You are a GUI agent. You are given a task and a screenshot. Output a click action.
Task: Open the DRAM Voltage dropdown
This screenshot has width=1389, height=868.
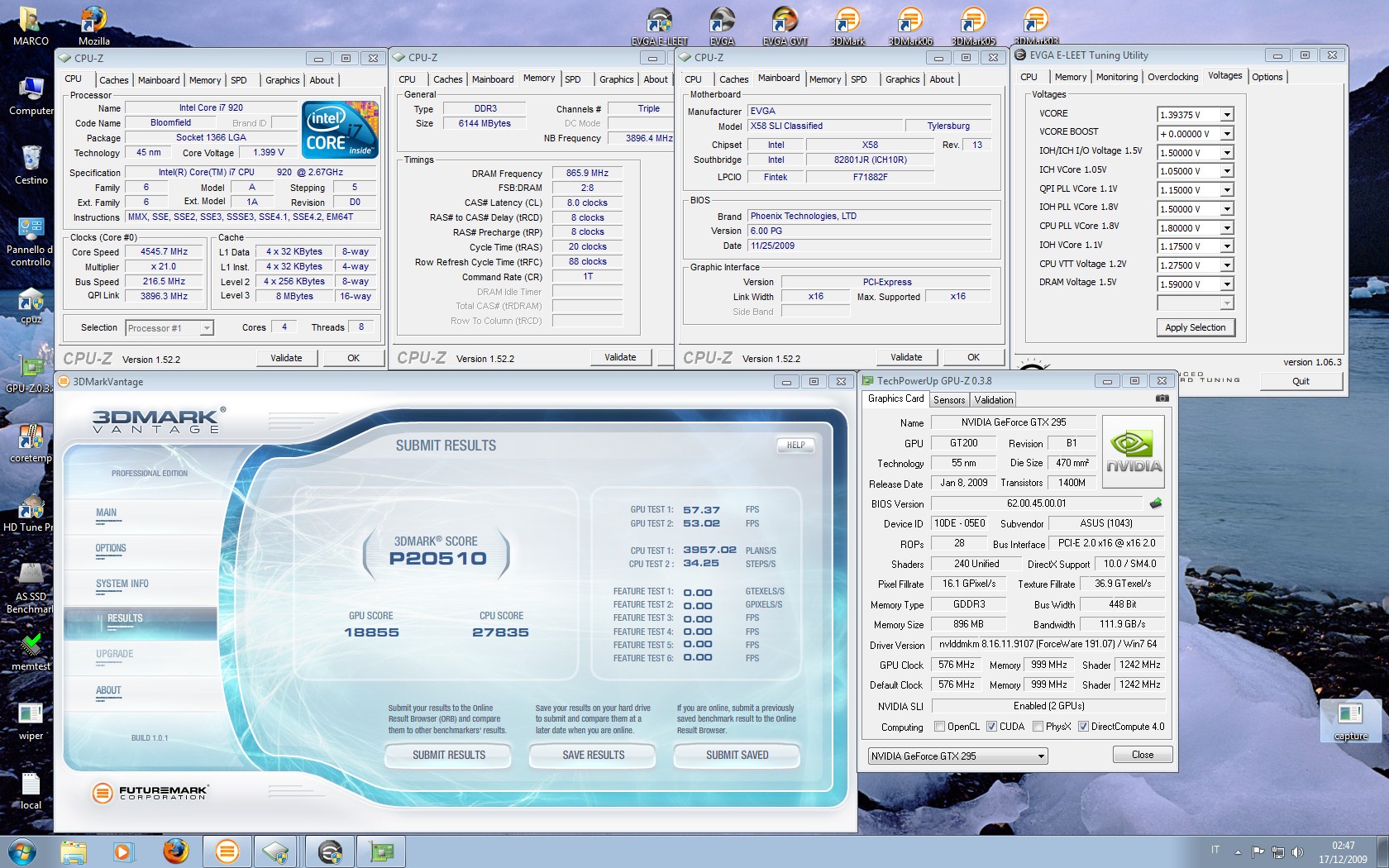click(x=1227, y=284)
